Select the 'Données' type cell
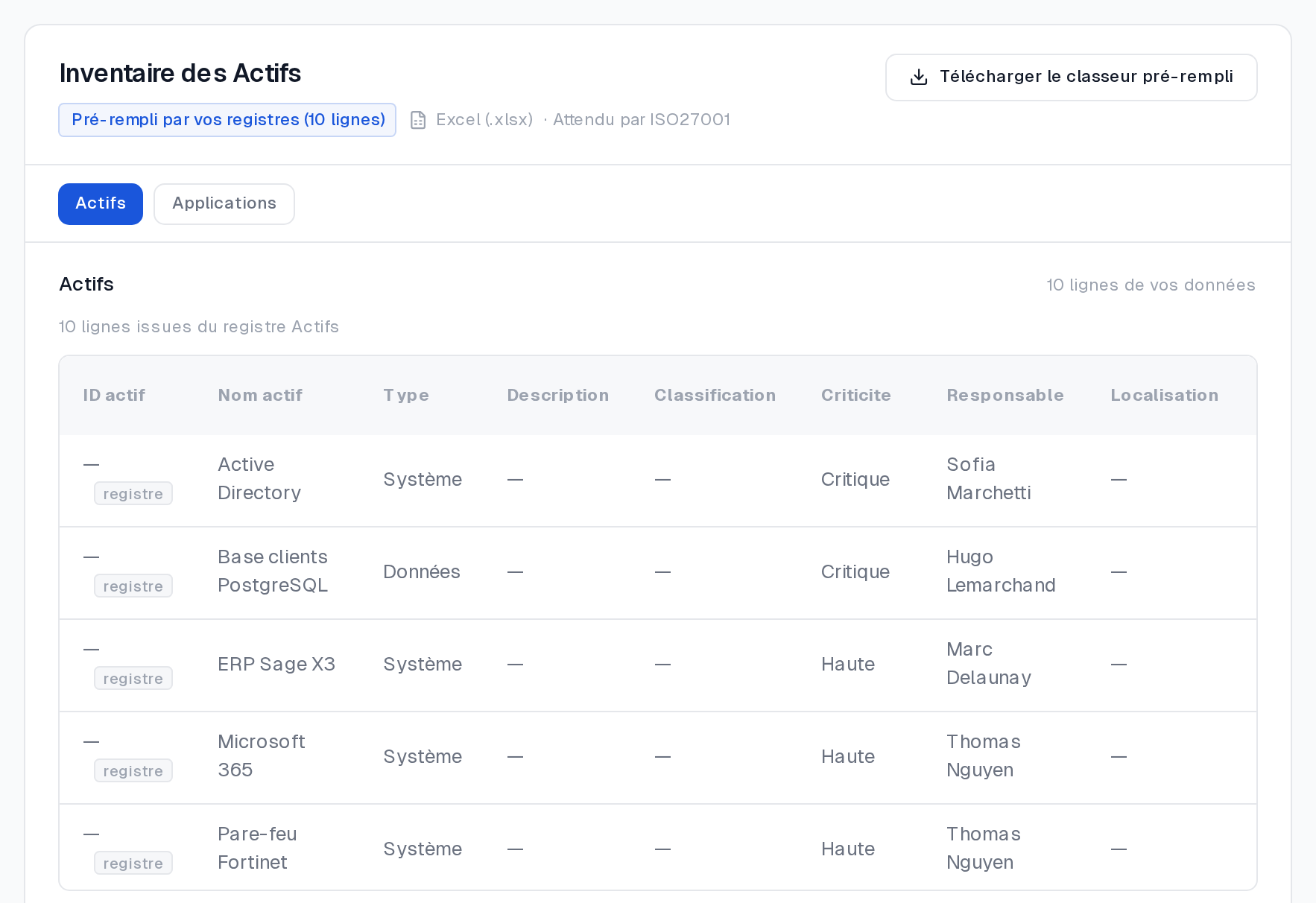The height and width of the screenshot is (903, 1316). tap(422, 571)
